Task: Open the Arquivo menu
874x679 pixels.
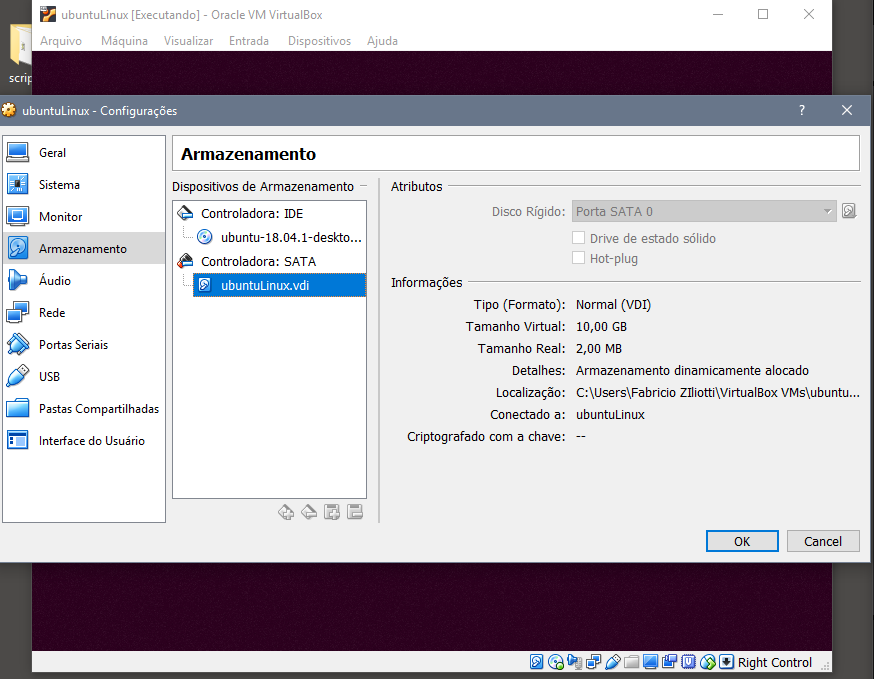Action: point(61,41)
